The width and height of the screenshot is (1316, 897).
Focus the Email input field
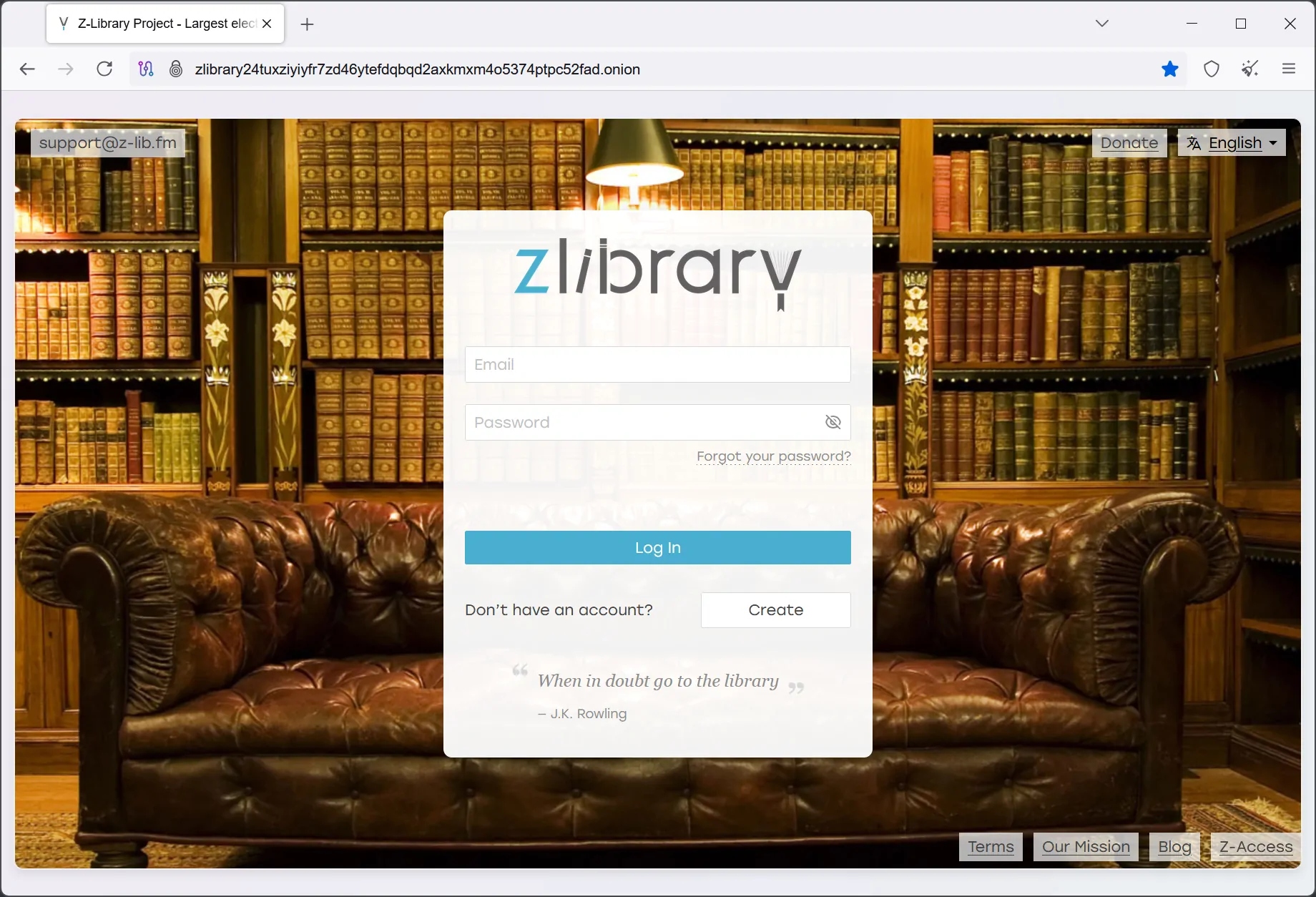(657, 364)
